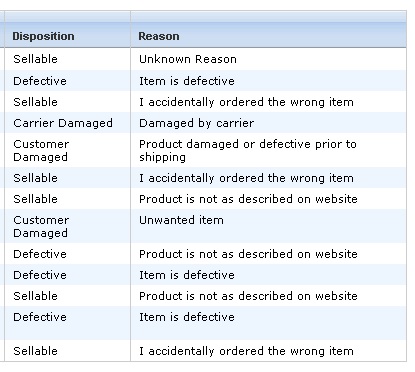Select wrong item reason directly above Damaged by carrier

[246, 102]
